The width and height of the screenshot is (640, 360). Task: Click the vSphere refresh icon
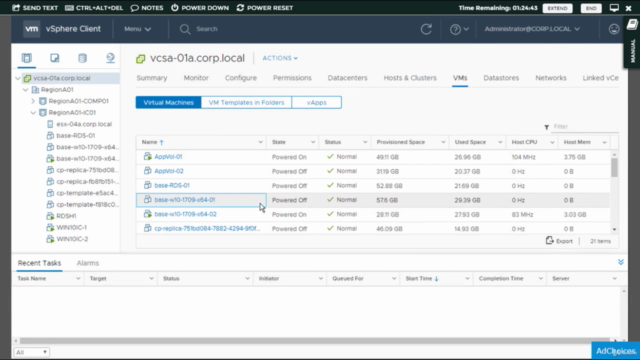point(426,29)
